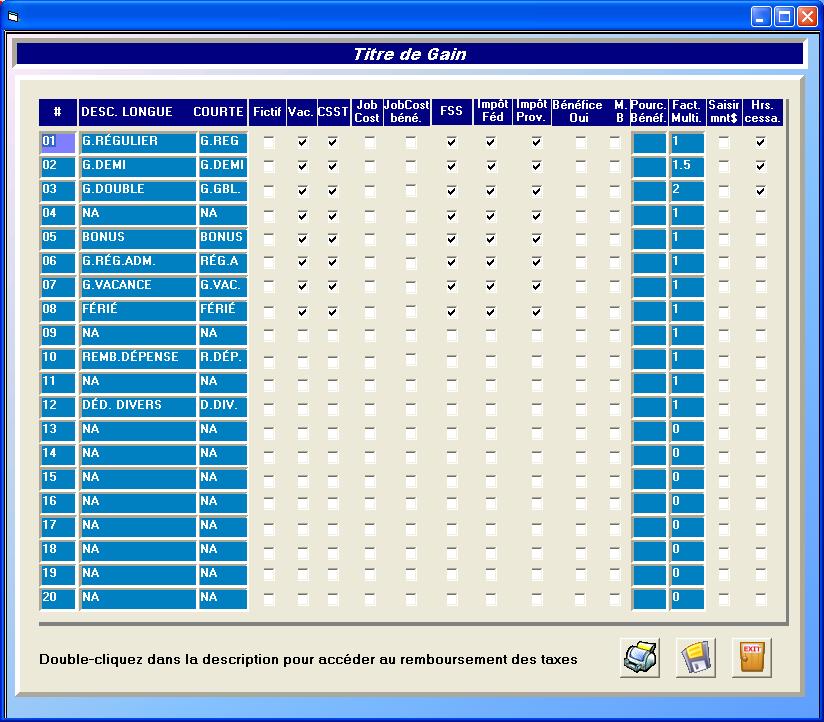This screenshot has width=824, height=722.
Task: Click the title bar application icon
Action: click(13, 16)
